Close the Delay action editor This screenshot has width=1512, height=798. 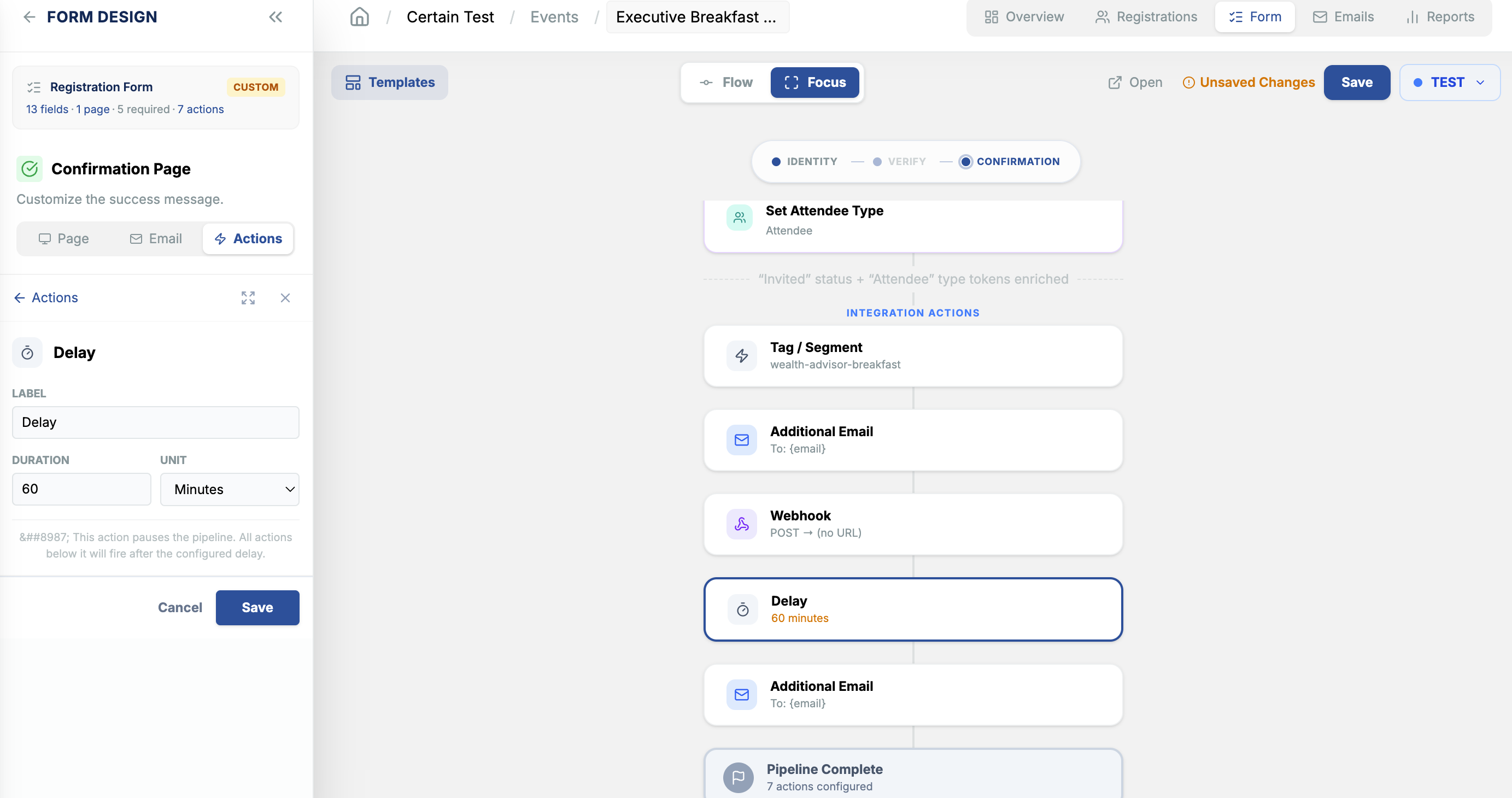point(285,298)
